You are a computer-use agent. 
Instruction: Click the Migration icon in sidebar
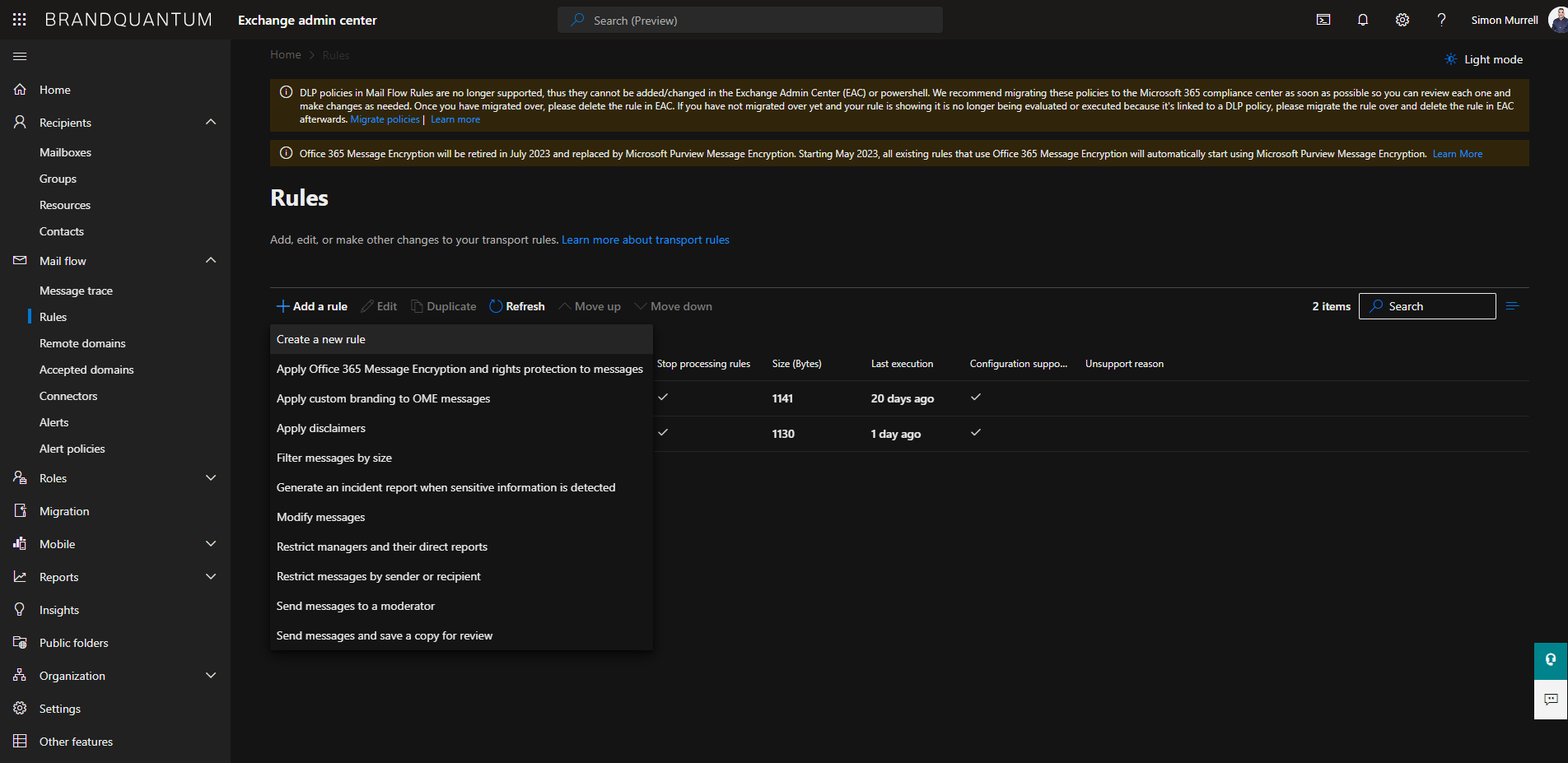coord(20,510)
